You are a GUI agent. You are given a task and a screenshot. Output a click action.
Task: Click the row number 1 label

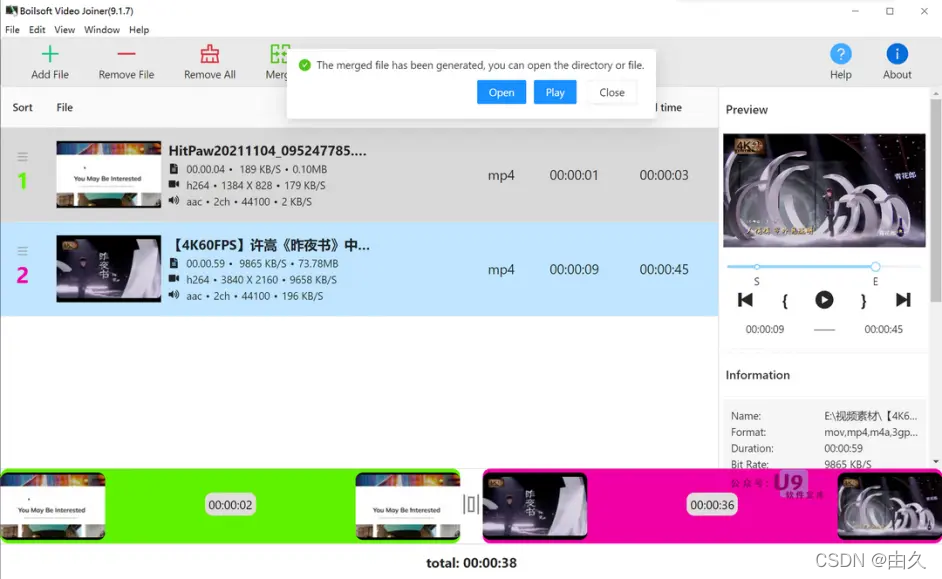coord(22,181)
